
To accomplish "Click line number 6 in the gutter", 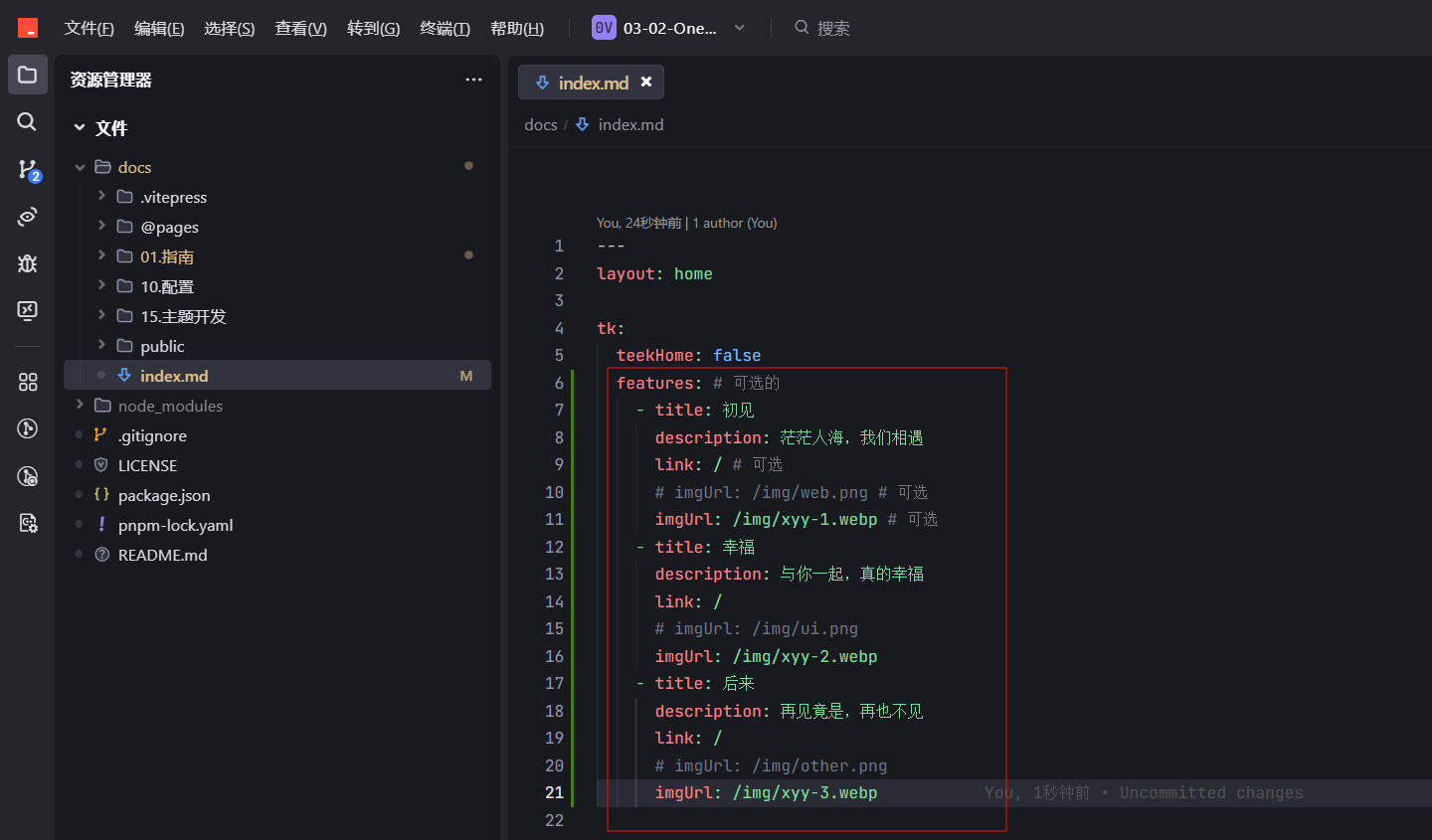I will point(559,383).
